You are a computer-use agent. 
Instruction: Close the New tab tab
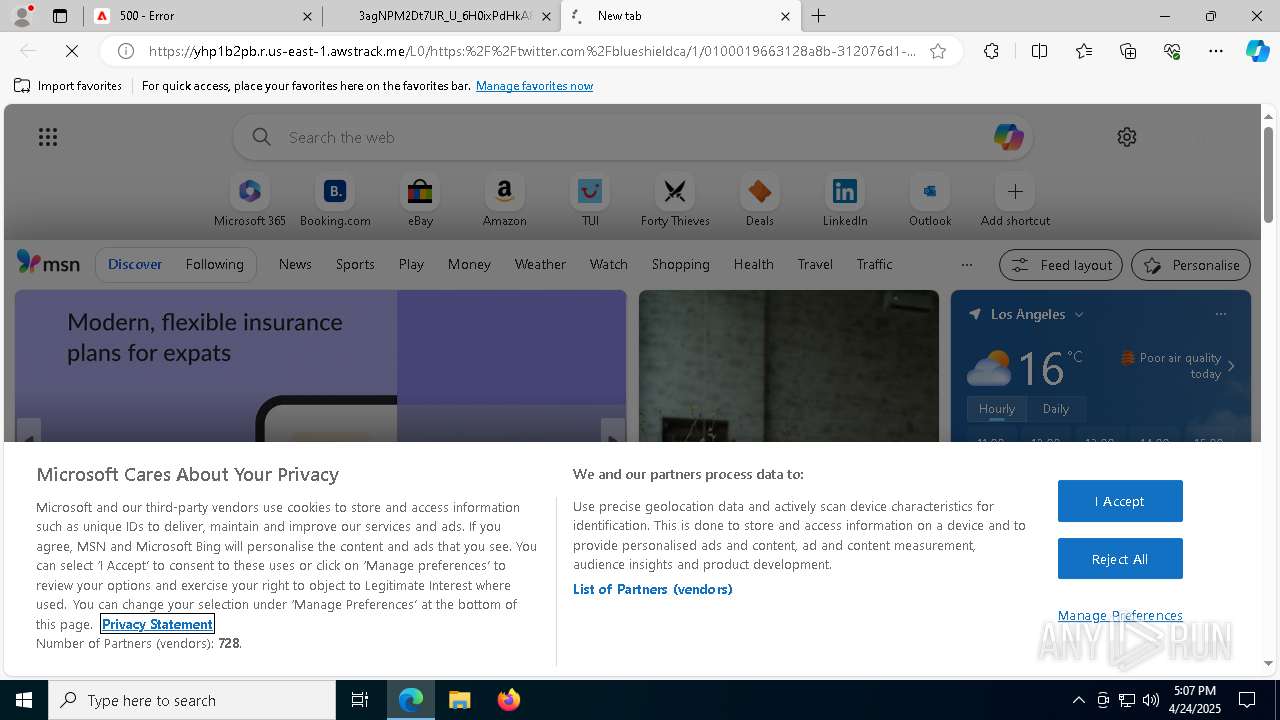pos(785,16)
